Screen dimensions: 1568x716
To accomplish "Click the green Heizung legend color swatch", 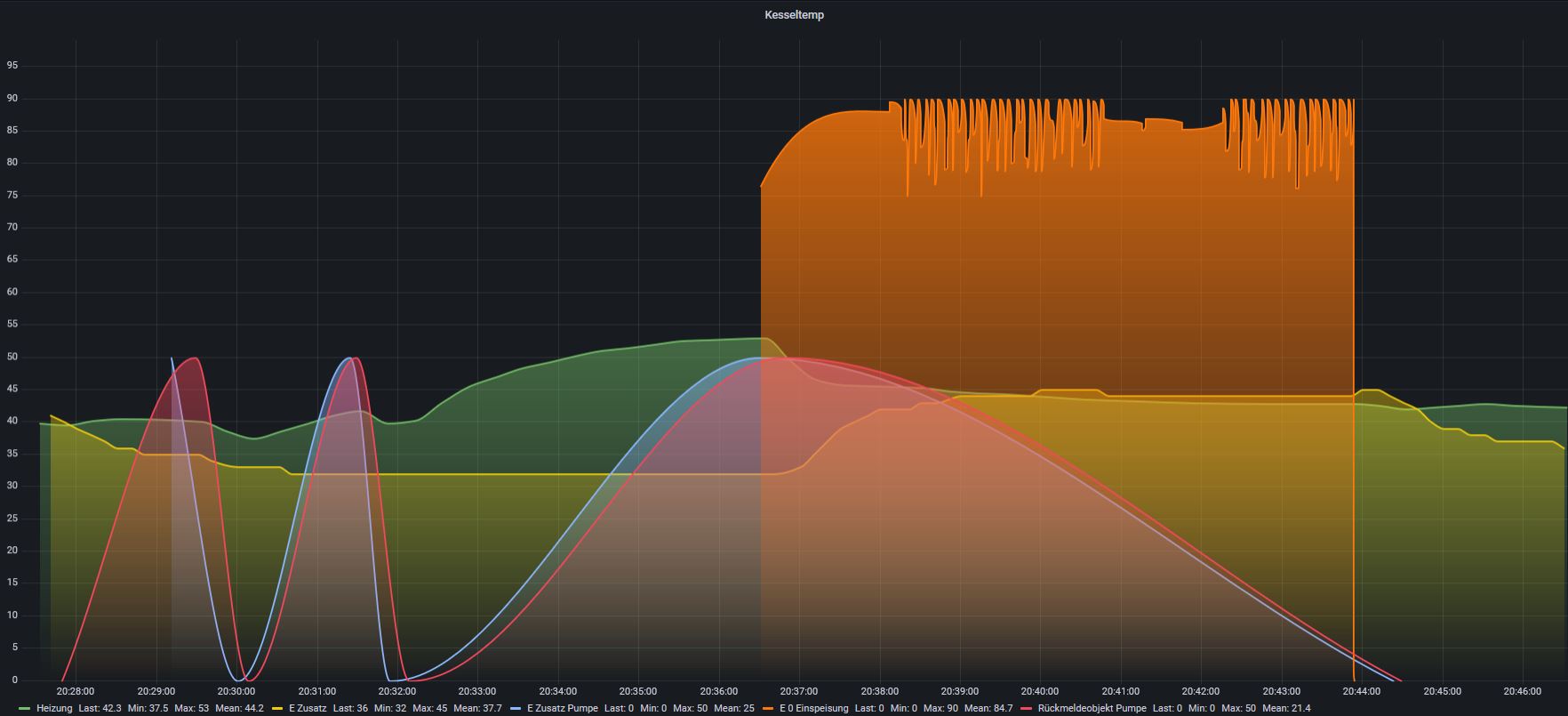I will 24,709.
